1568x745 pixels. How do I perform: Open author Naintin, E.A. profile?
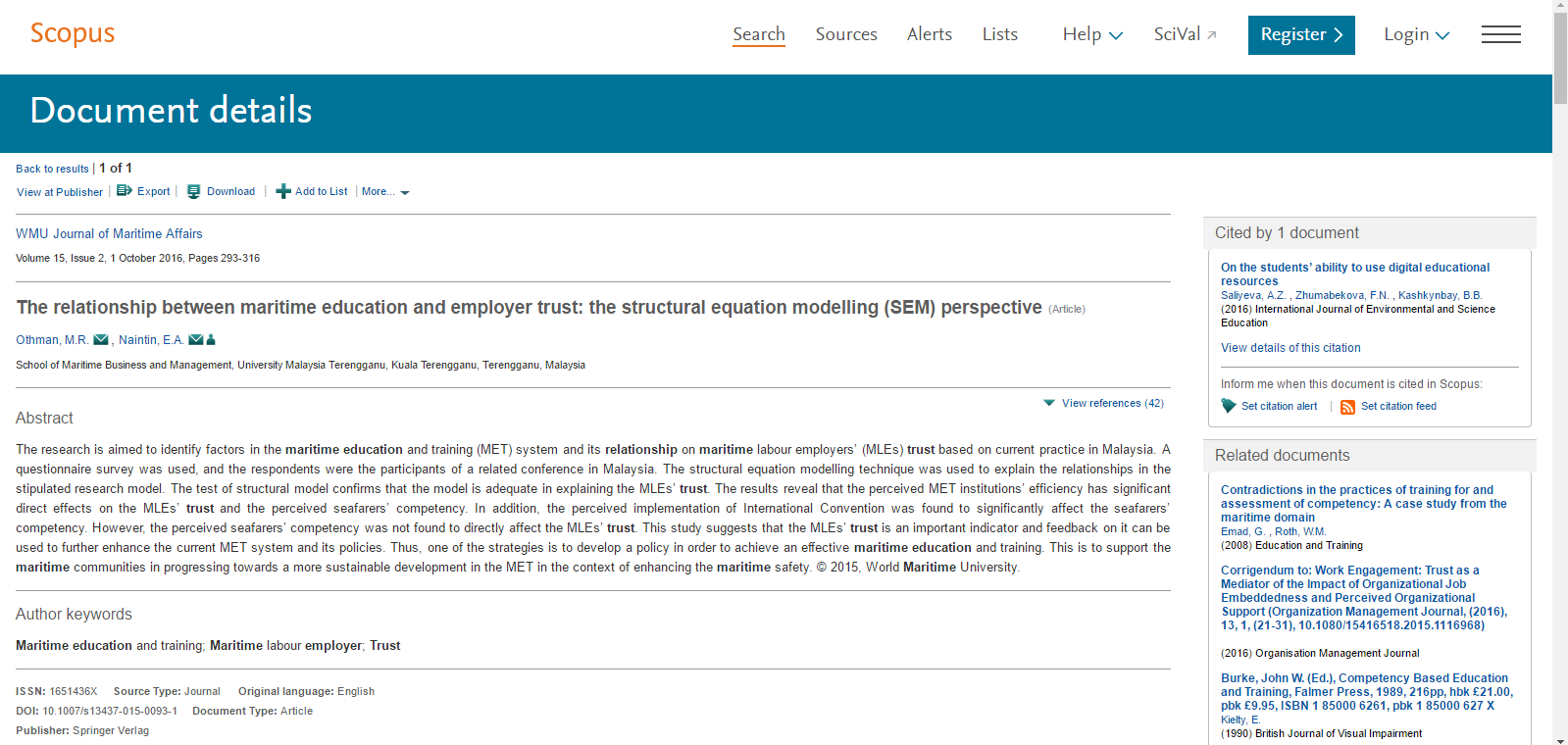[x=151, y=340]
